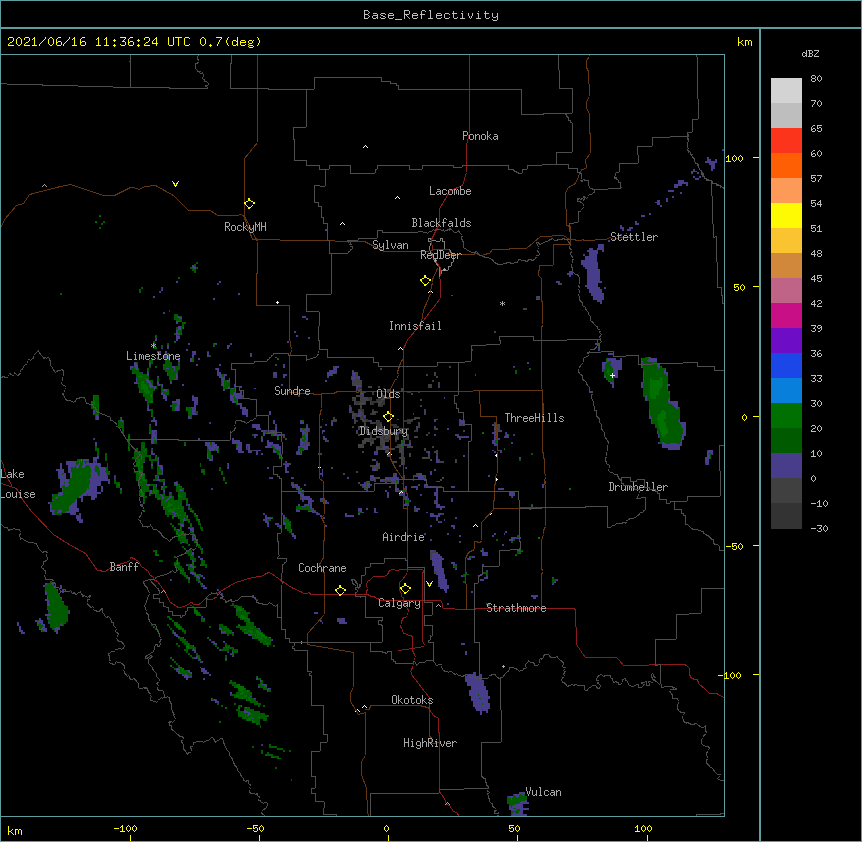Select the yellow diamond marker below Cochrane
Viewport: 862px width, 842px height.
pyautogui.click(x=340, y=590)
